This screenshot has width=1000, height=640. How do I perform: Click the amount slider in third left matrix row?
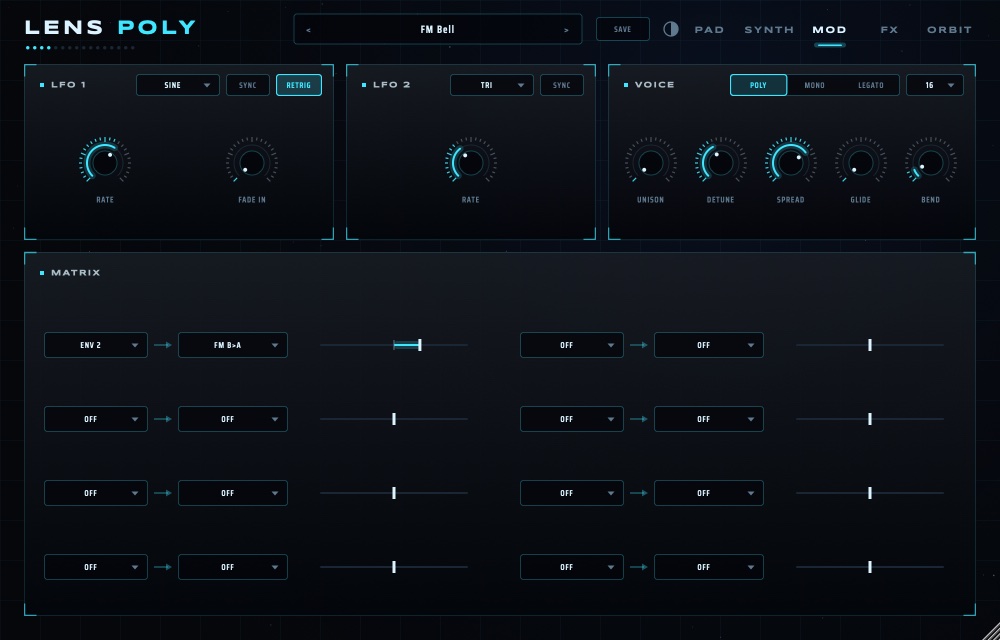[x=394, y=493]
